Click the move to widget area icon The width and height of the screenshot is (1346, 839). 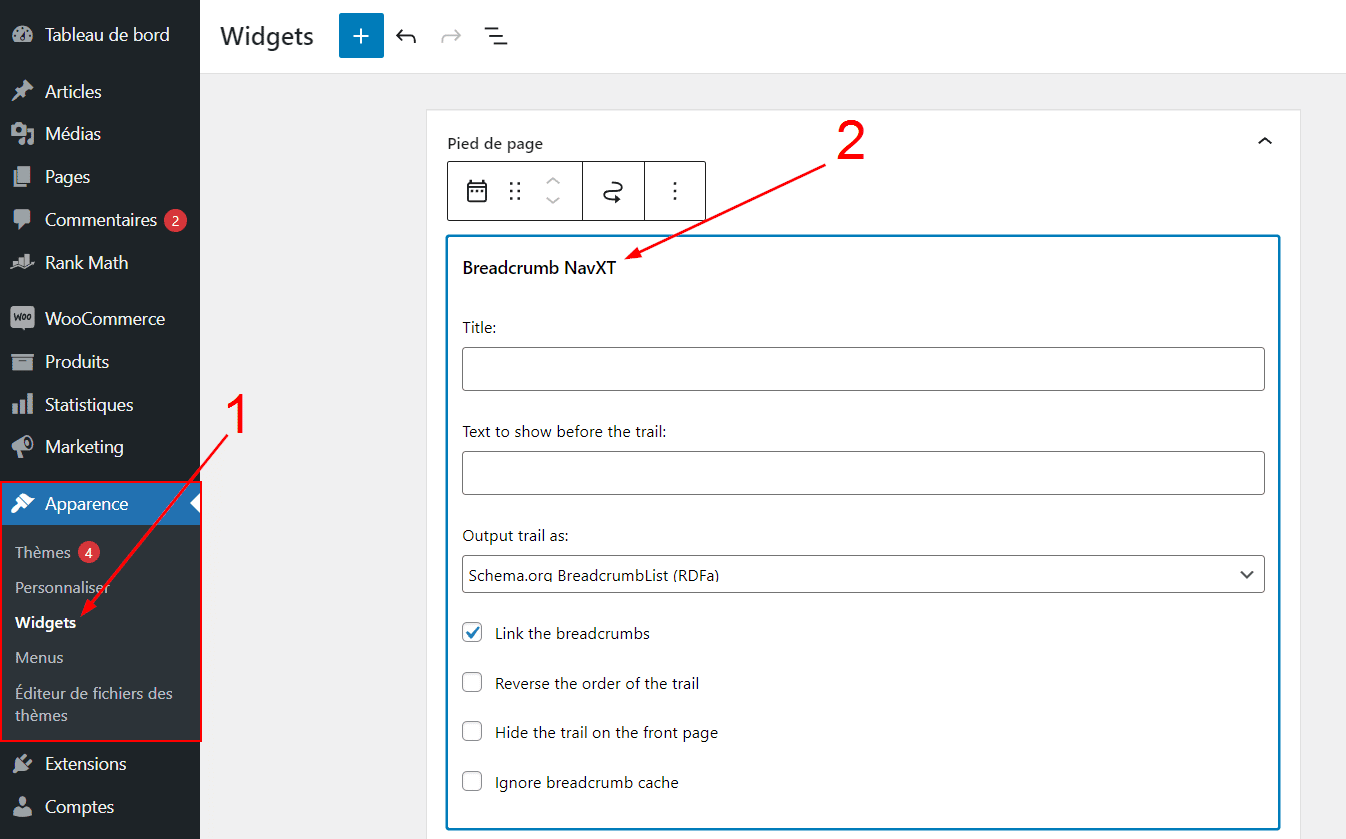click(x=612, y=191)
